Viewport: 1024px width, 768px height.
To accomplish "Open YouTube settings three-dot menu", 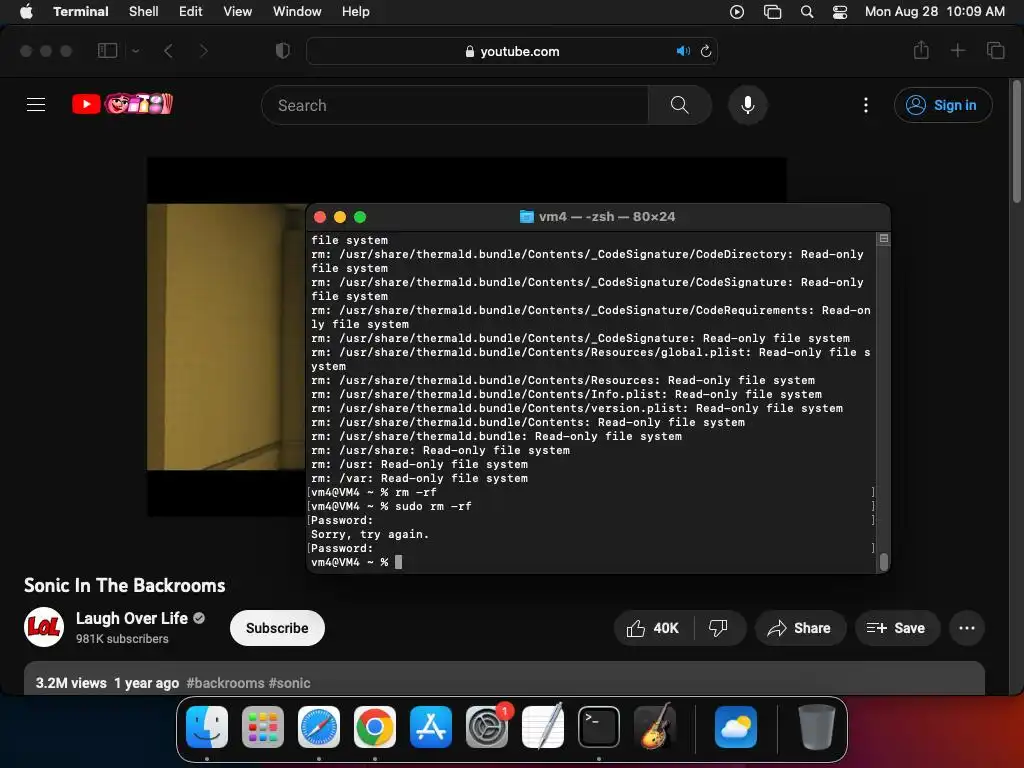I will [x=866, y=105].
